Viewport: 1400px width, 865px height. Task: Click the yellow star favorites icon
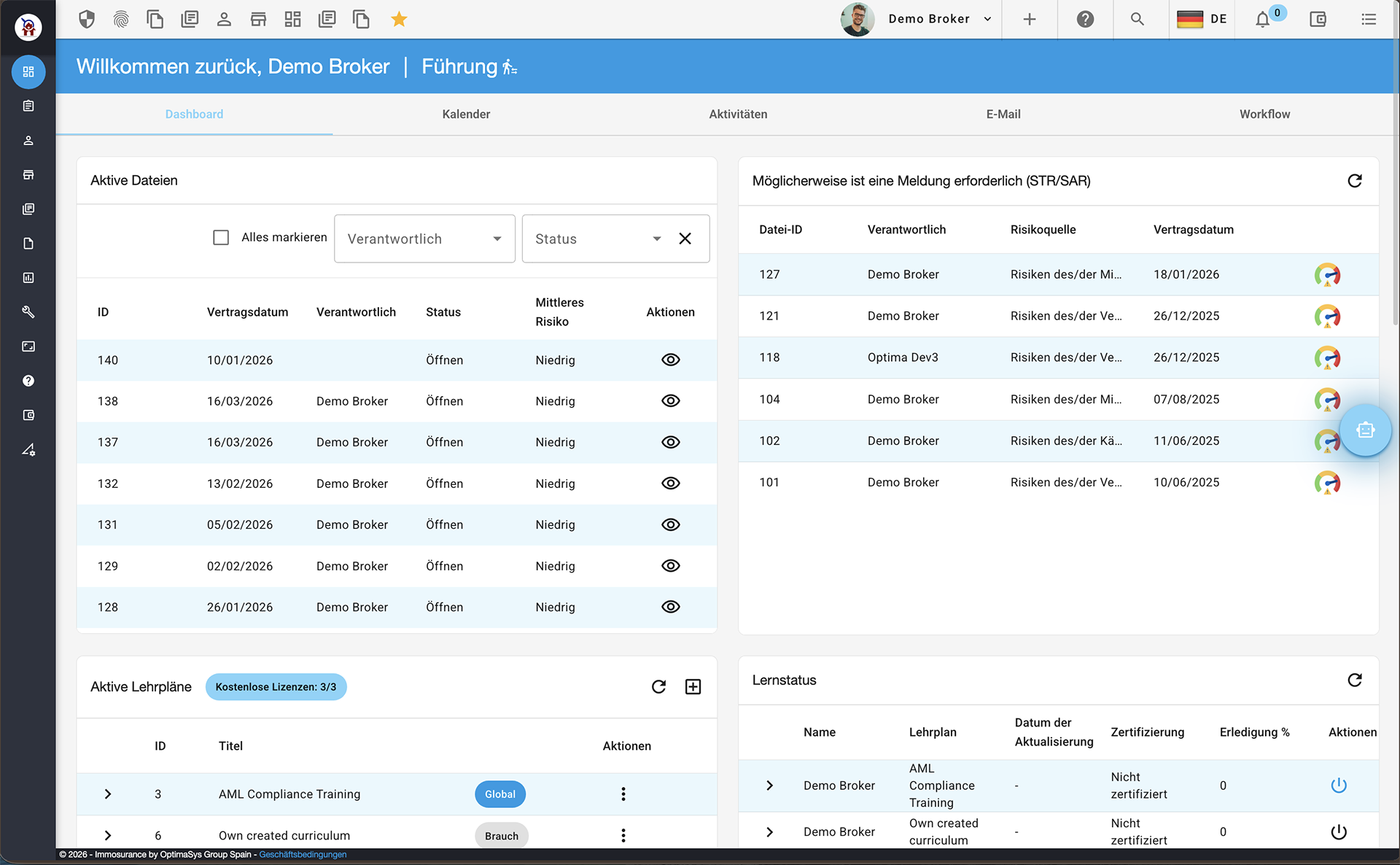click(399, 19)
